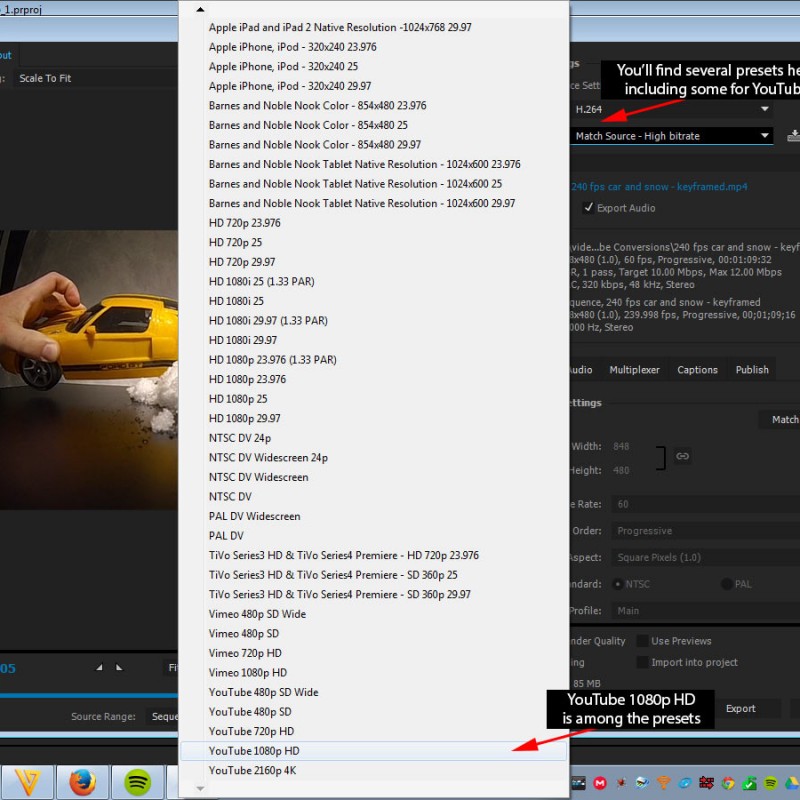
Task: Open Firefox from the taskbar
Action: click(82, 782)
